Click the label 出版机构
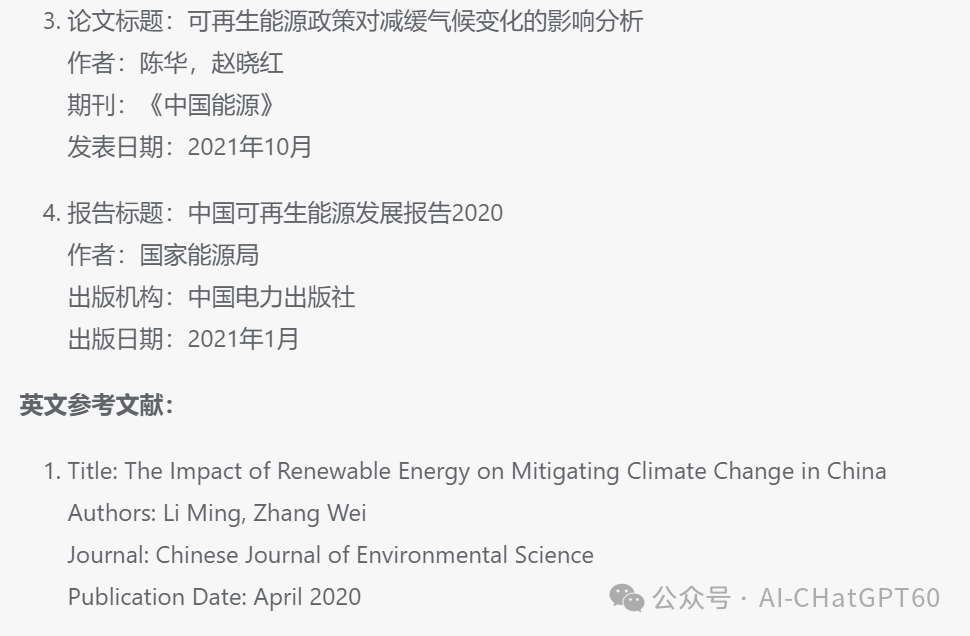The height and width of the screenshot is (636, 970). (116, 298)
